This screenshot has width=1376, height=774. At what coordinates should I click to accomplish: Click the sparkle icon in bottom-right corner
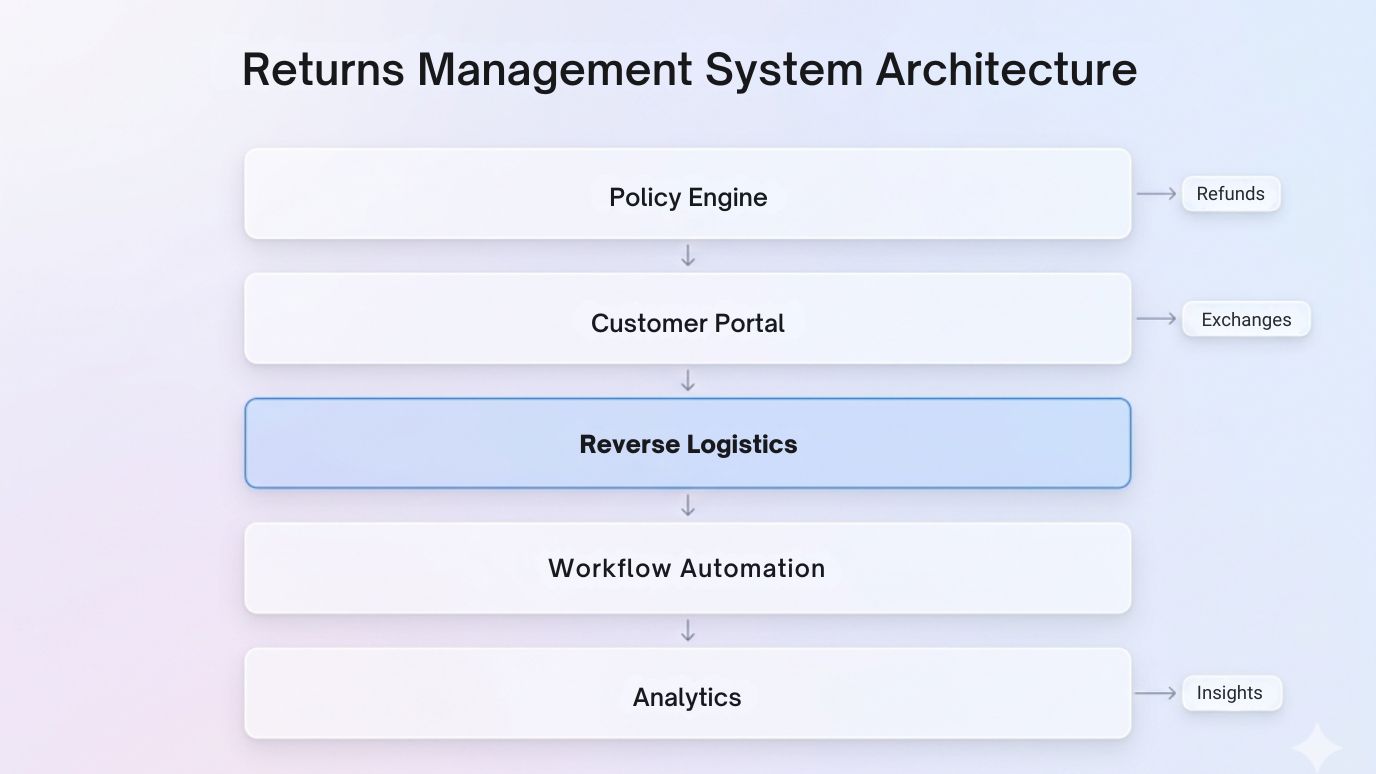[x=1318, y=745]
